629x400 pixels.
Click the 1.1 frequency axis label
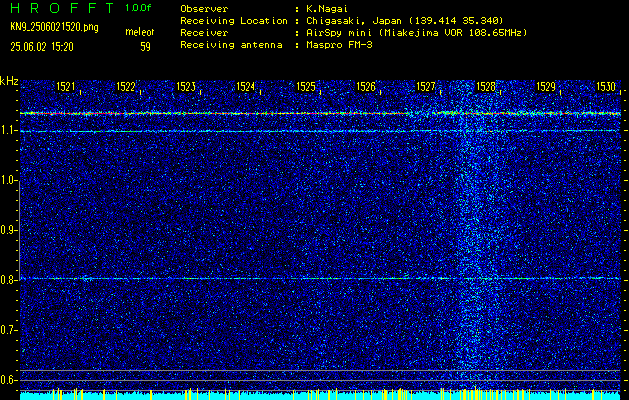click(x=8, y=130)
